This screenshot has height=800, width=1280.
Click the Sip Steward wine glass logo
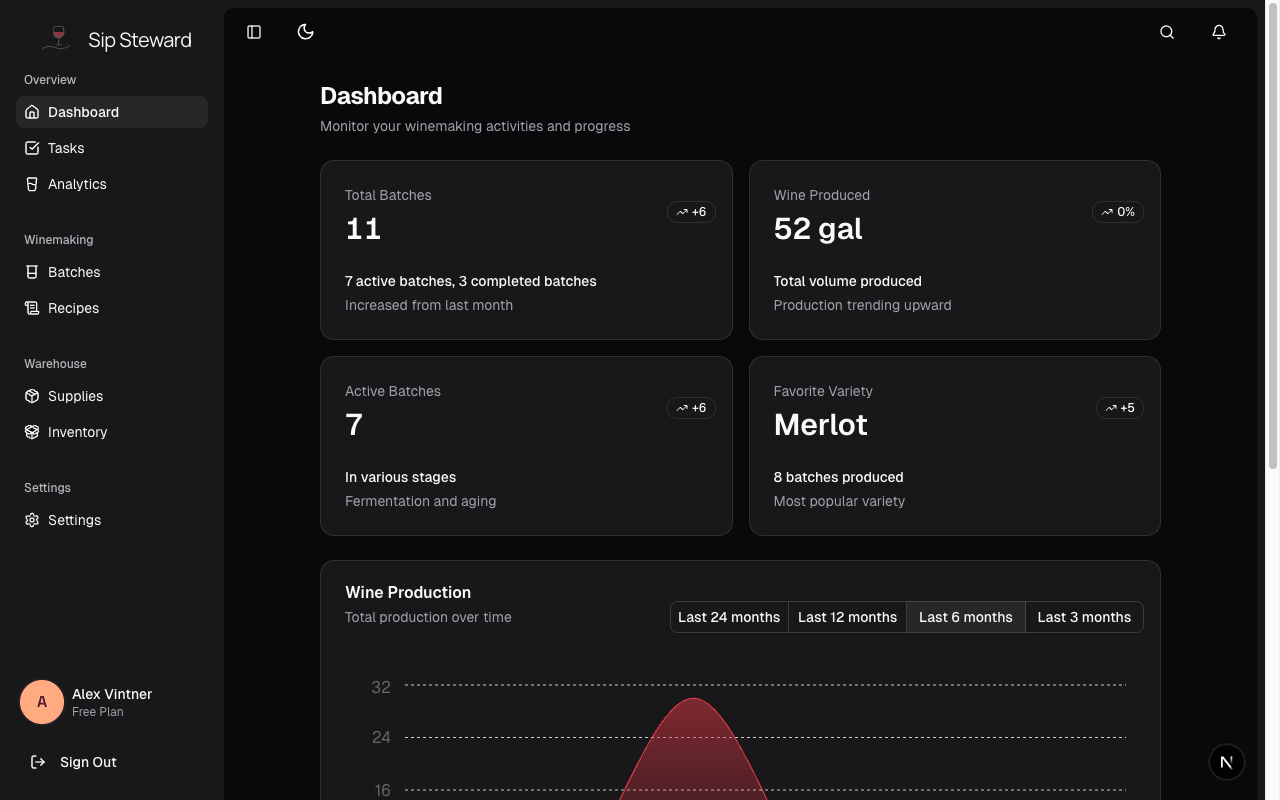coord(57,37)
